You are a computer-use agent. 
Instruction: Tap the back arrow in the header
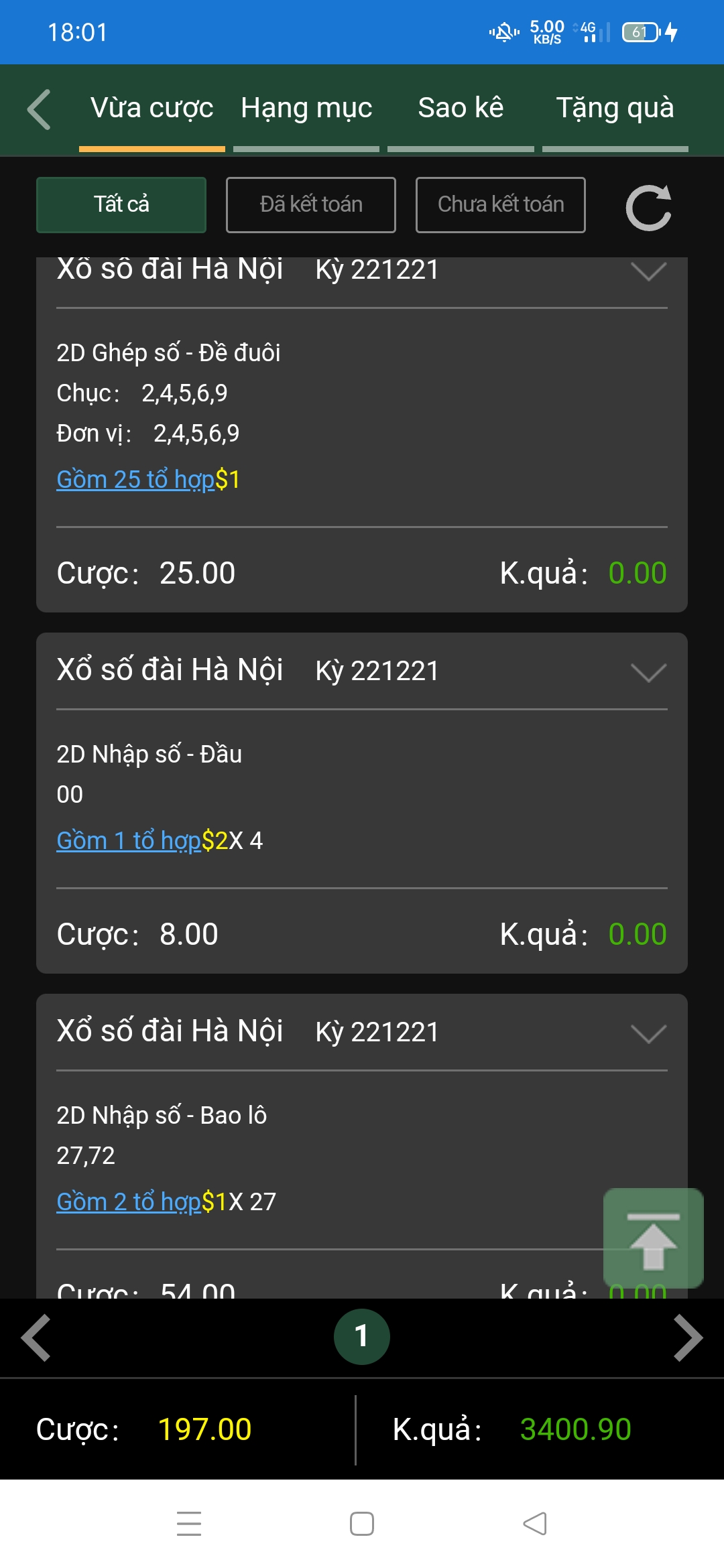(x=39, y=109)
